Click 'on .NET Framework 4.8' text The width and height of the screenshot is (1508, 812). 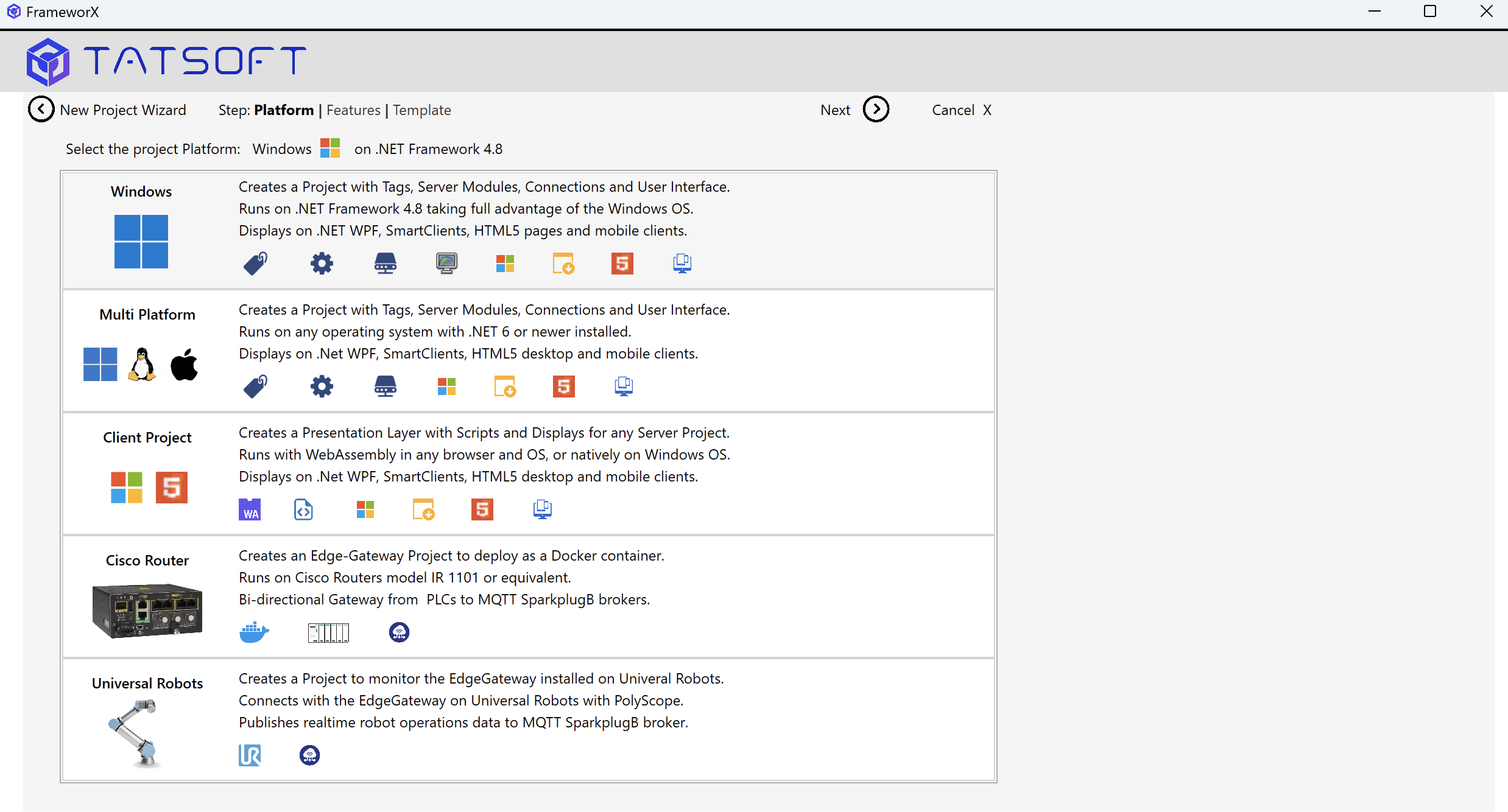429,149
